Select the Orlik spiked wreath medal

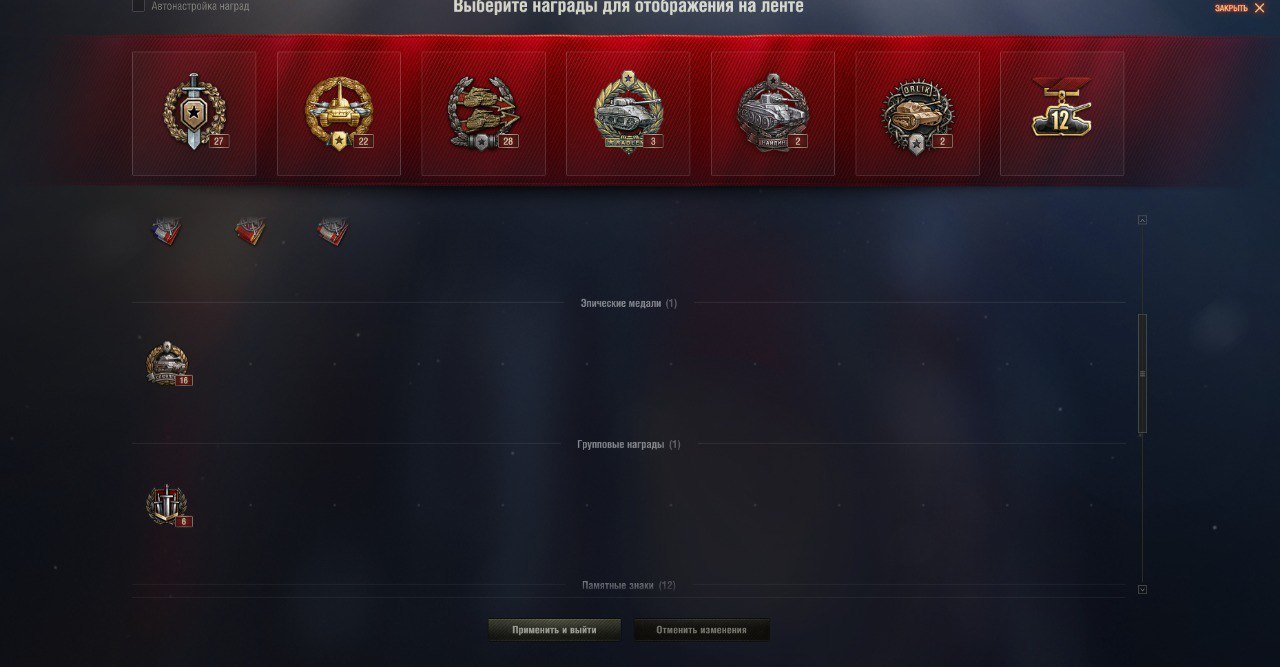pyautogui.click(x=917, y=113)
